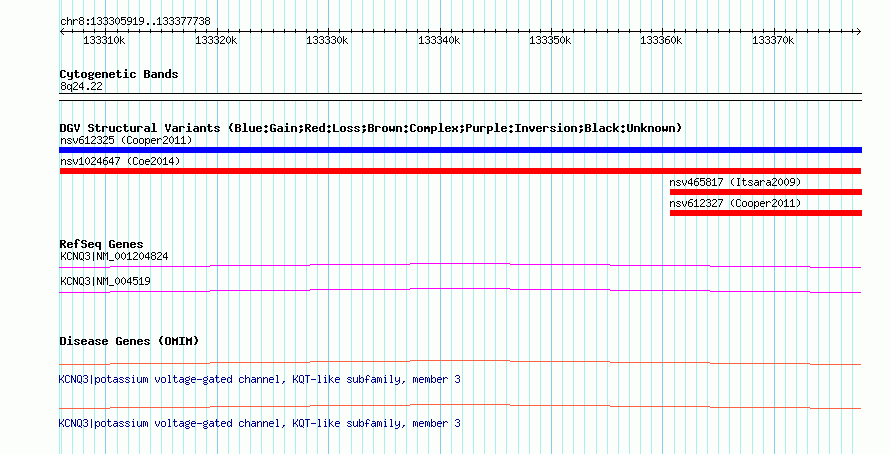Click the 133360k ruler tick label
Viewport: 890px width, 454px height.
point(662,41)
